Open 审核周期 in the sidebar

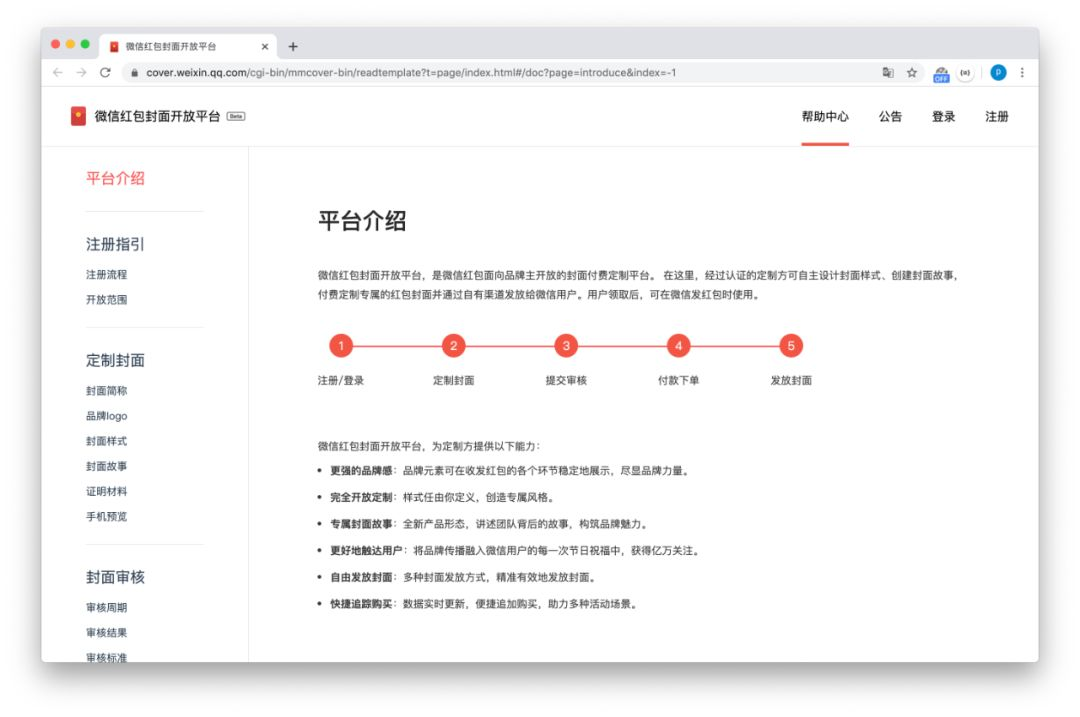click(x=107, y=607)
